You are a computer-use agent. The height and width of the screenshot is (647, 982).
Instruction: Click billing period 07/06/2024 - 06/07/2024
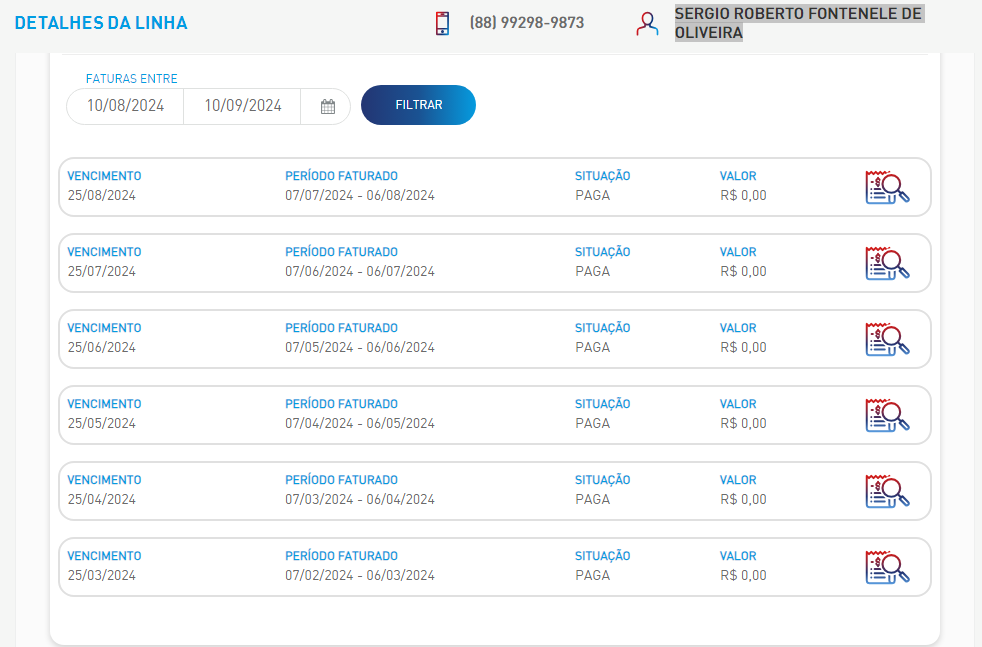click(x=360, y=271)
